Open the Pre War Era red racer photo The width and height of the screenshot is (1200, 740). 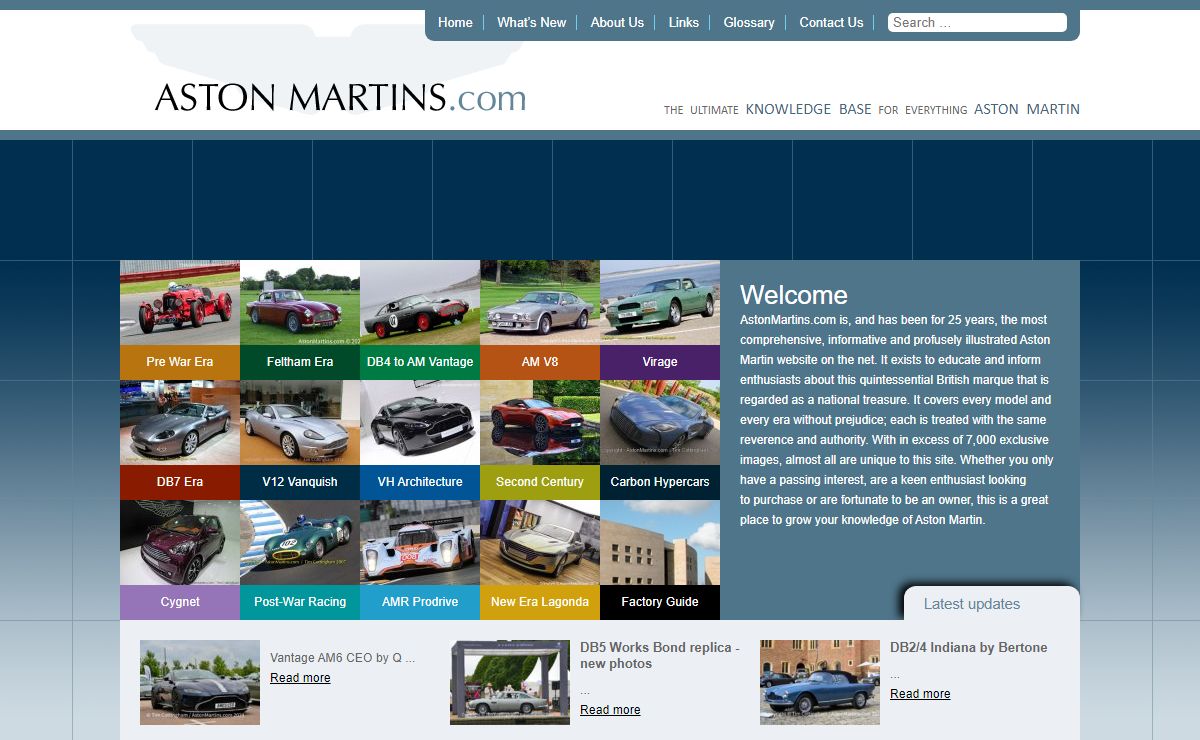click(x=180, y=303)
